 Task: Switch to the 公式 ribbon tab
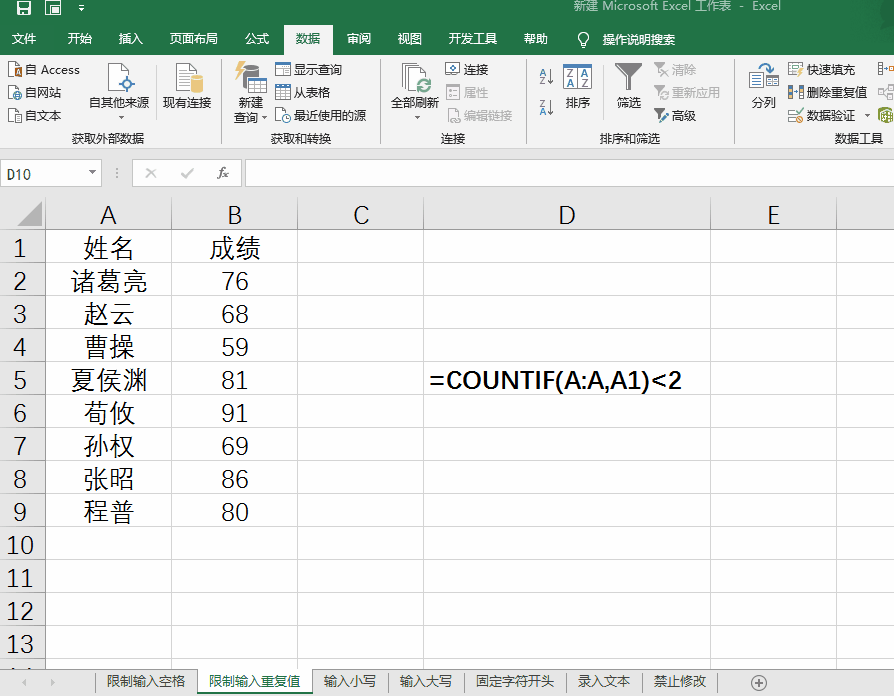257,39
